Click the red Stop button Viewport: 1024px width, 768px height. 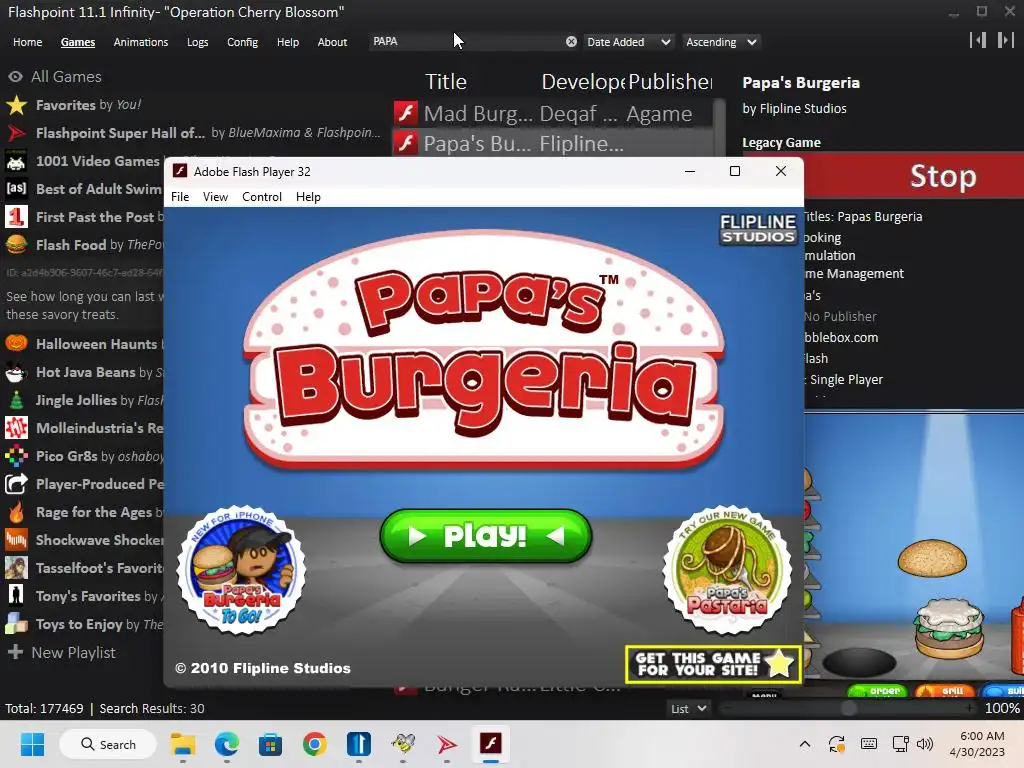(914, 176)
